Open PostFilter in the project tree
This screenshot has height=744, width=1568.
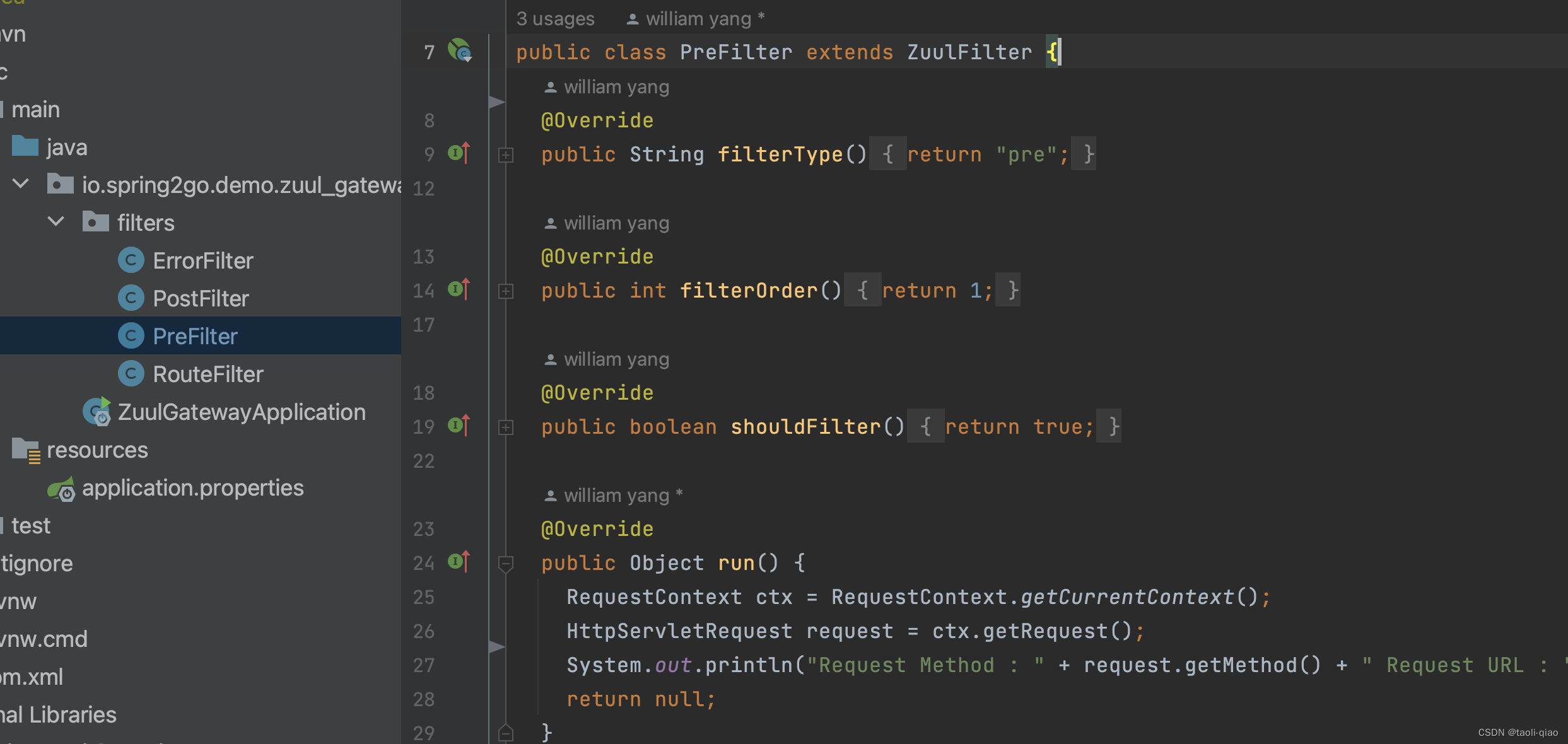[x=201, y=298]
